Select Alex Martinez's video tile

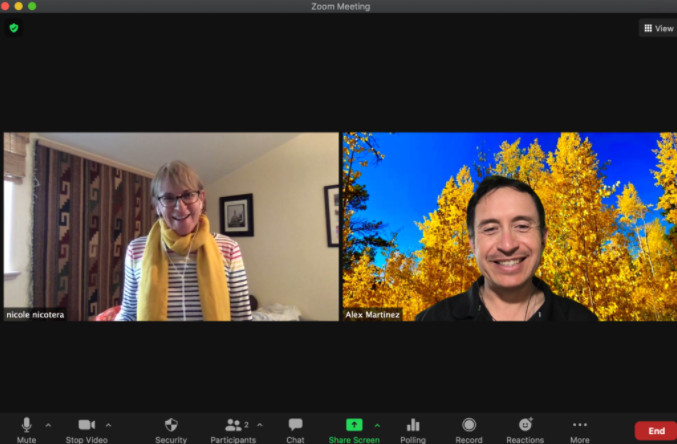coord(509,226)
